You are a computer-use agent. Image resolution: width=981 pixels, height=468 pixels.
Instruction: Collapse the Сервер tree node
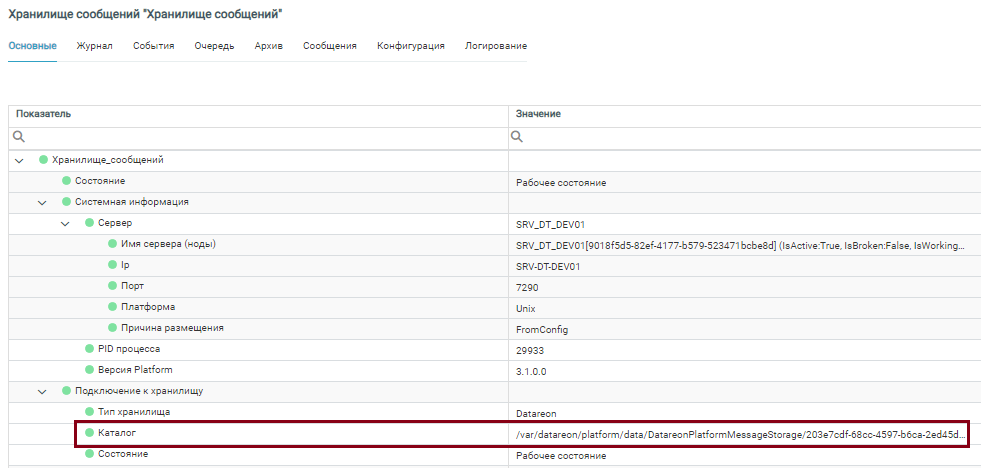click(65, 223)
